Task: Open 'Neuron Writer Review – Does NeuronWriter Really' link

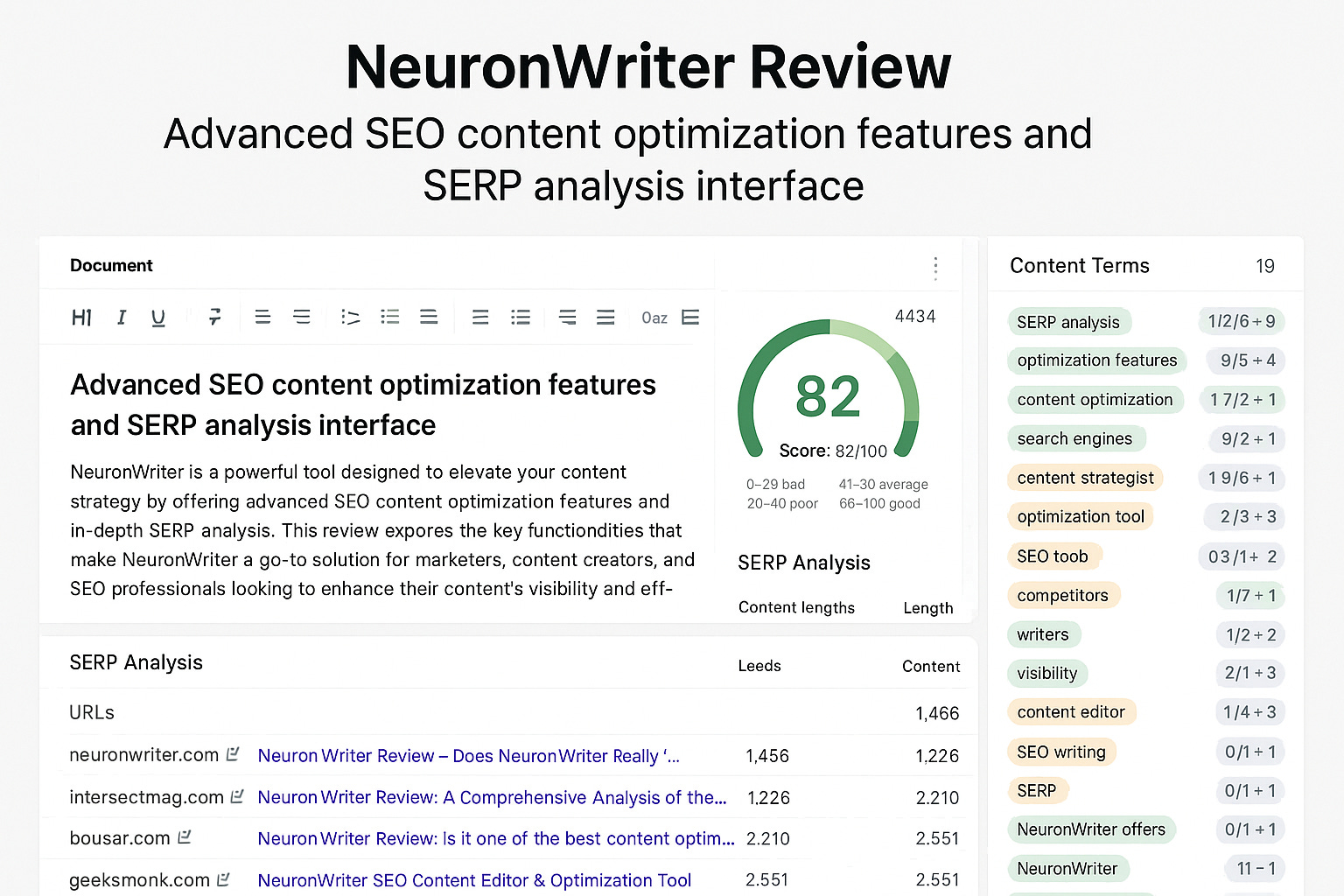Action: click(x=468, y=756)
